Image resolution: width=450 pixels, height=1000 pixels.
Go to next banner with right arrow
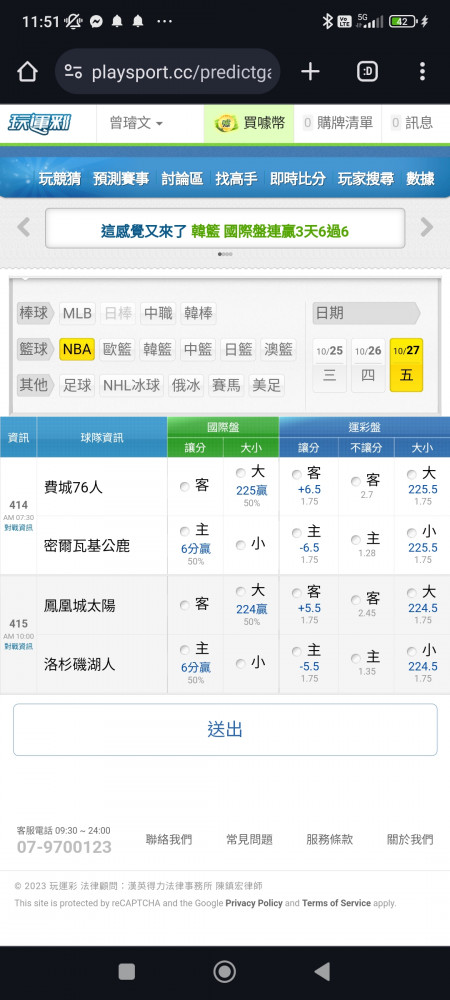[426, 227]
